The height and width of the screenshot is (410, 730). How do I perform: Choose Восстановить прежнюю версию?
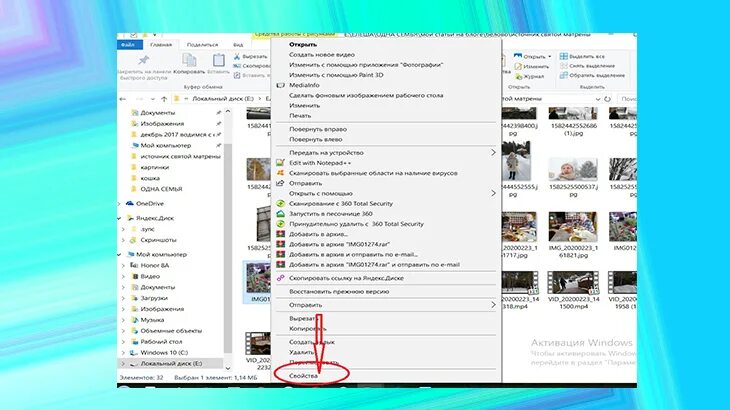(339, 291)
